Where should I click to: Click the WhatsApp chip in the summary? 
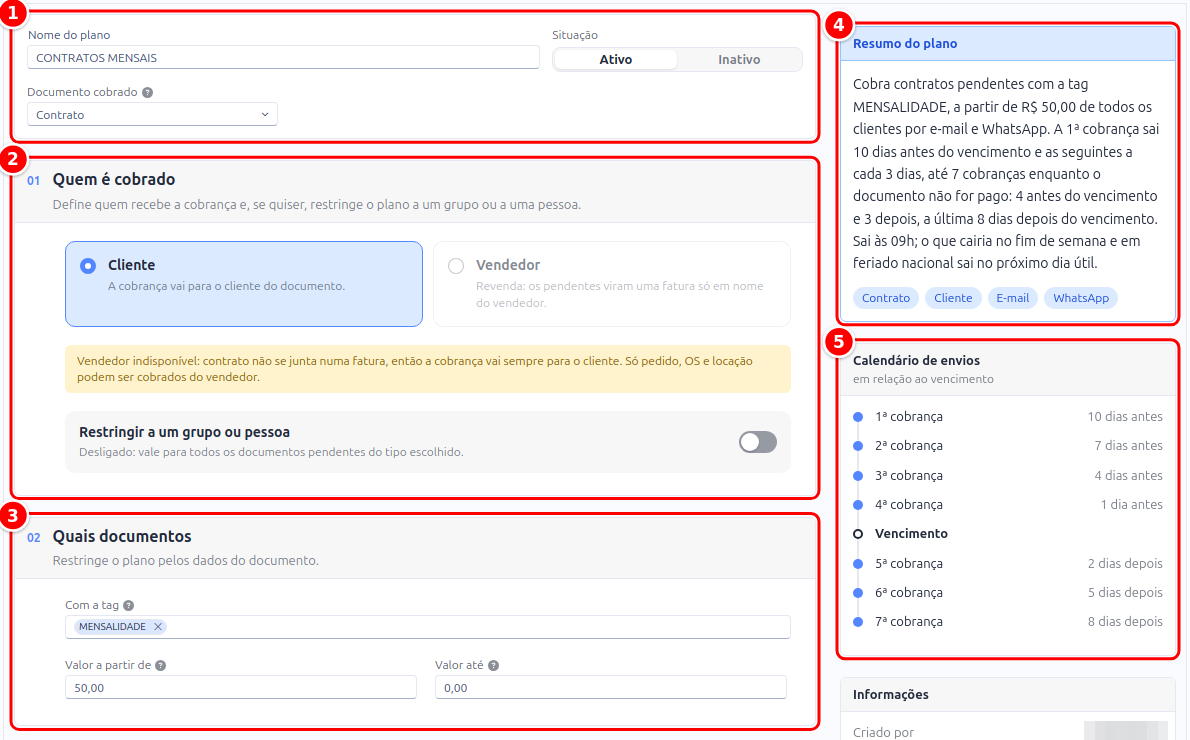(x=1081, y=298)
